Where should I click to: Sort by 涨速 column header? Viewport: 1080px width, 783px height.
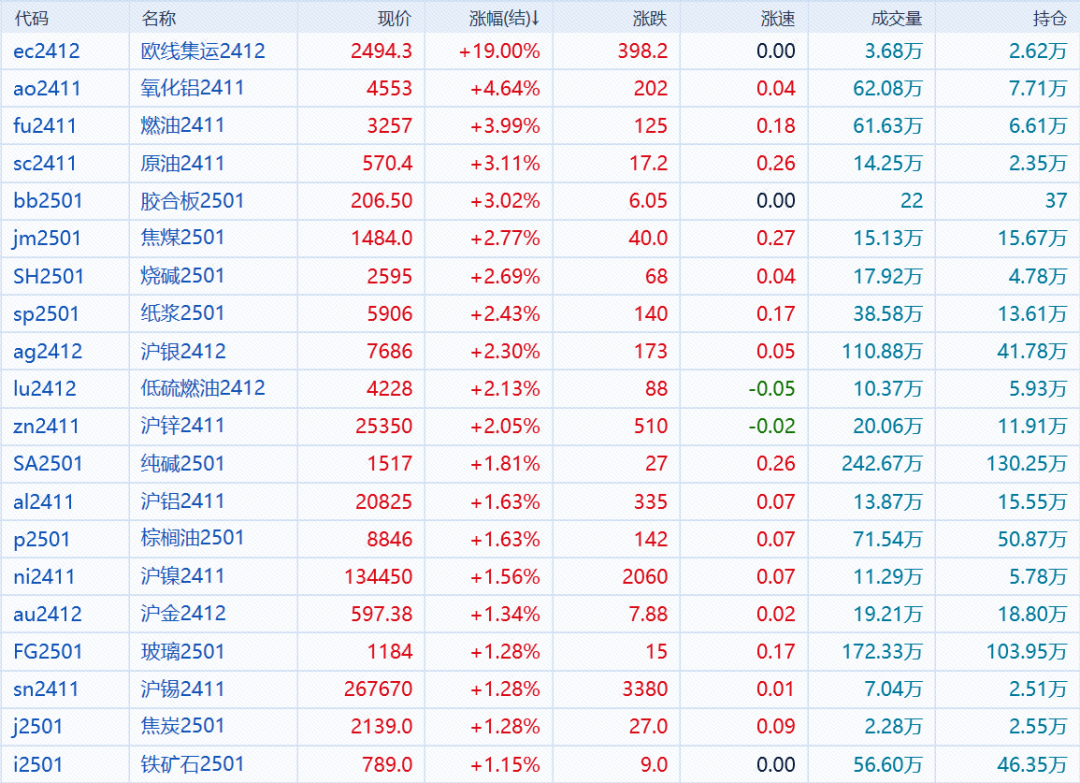[x=778, y=18]
